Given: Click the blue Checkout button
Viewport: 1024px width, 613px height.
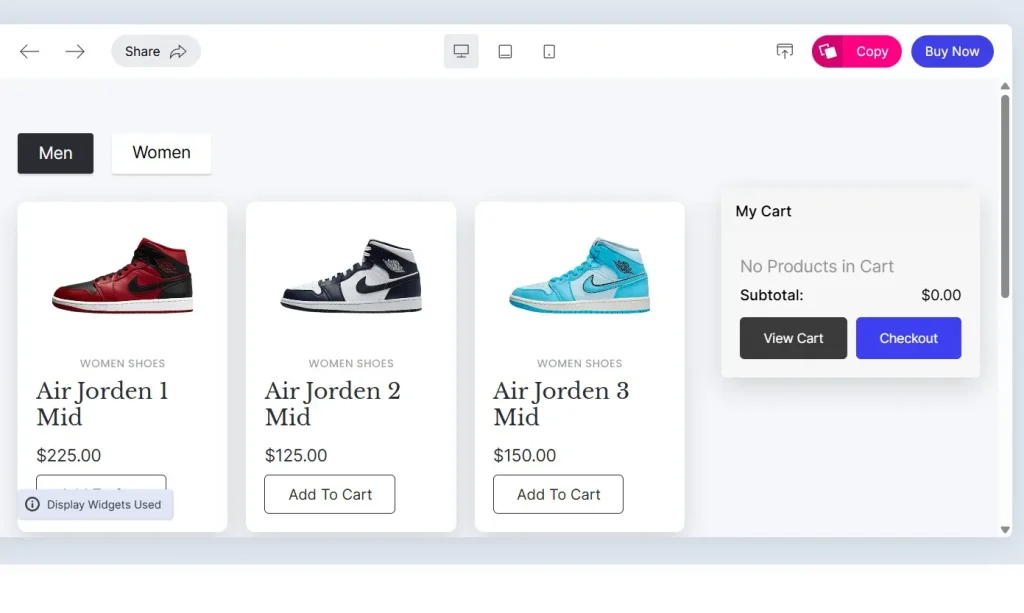Looking at the screenshot, I should coord(908,338).
